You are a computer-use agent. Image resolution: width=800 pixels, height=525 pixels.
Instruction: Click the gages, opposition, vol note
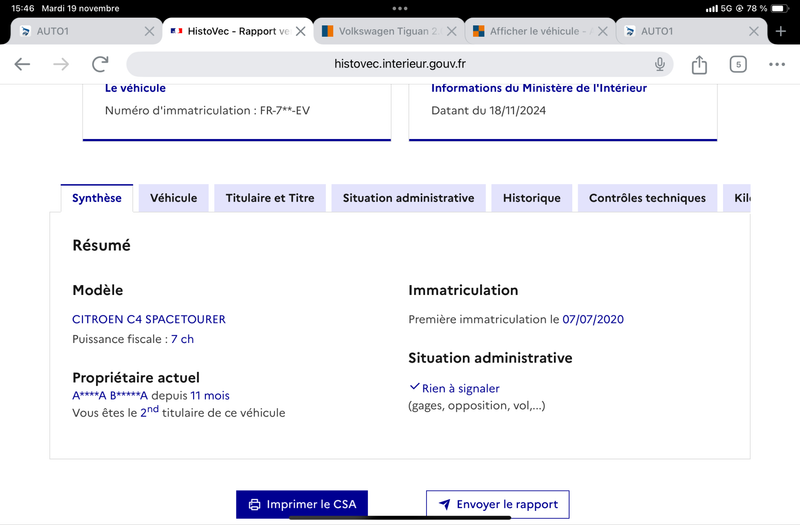coord(477,406)
